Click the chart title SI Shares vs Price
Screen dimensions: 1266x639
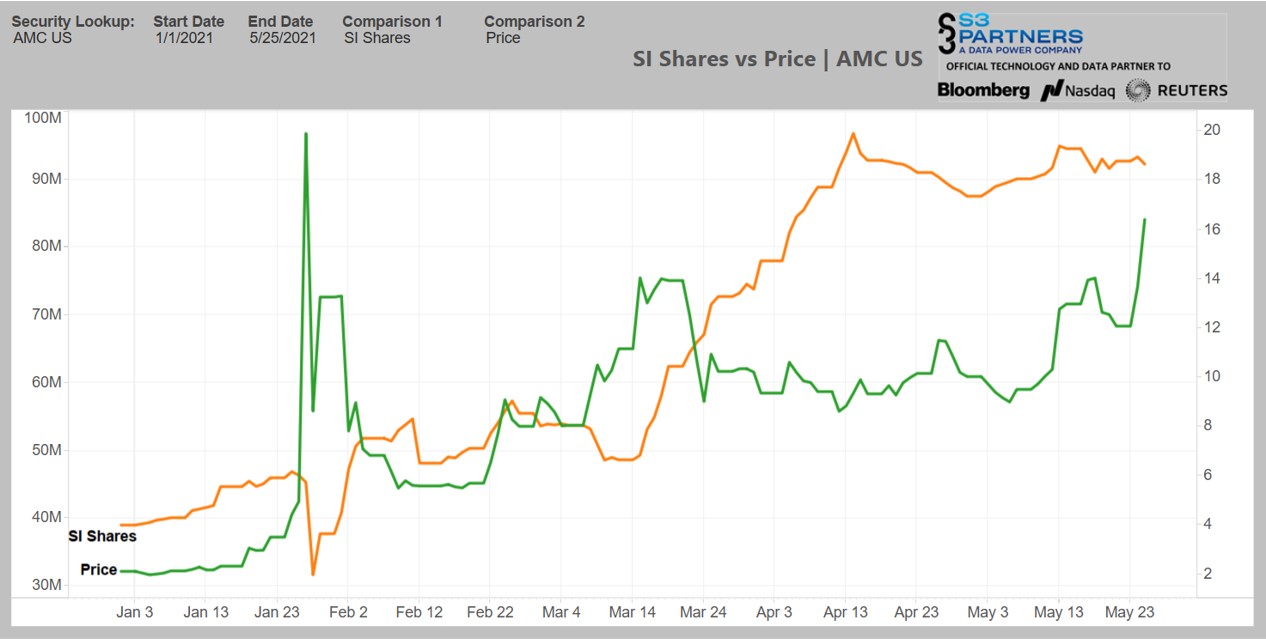click(x=777, y=59)
